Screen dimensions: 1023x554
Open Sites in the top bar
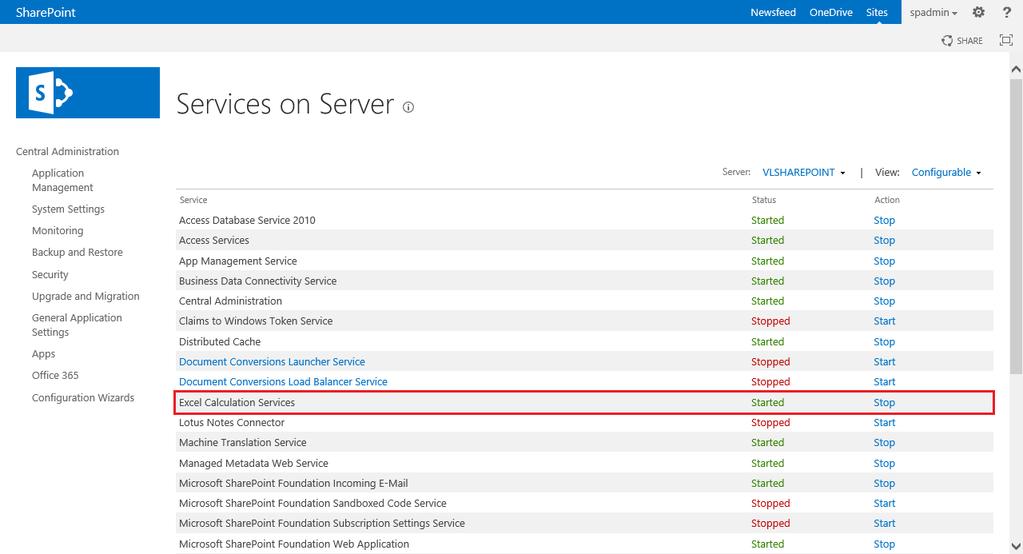(877, 12)
